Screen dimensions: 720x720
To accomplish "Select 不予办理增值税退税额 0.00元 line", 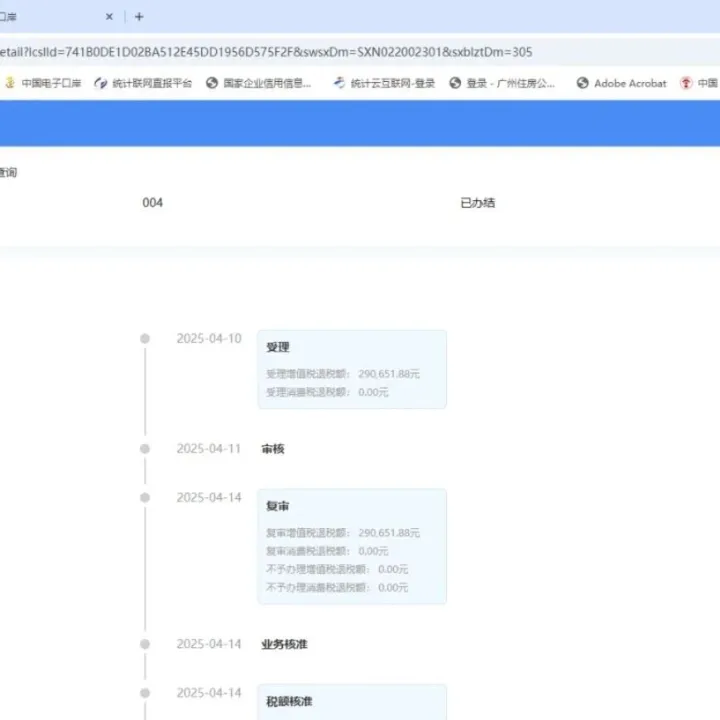I will pyautogui.click(x=337, y=569).
